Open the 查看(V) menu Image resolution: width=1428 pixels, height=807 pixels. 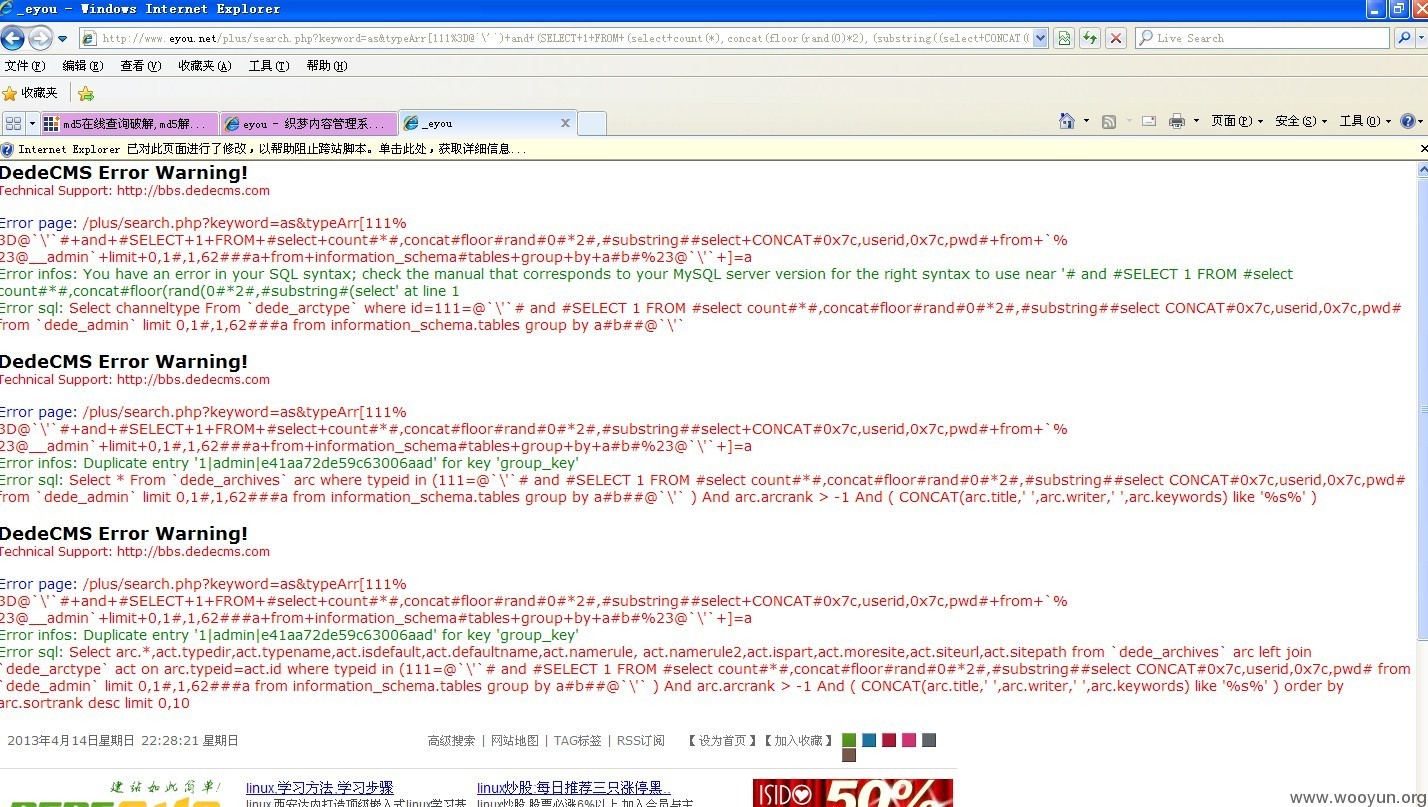coord(140,66)
